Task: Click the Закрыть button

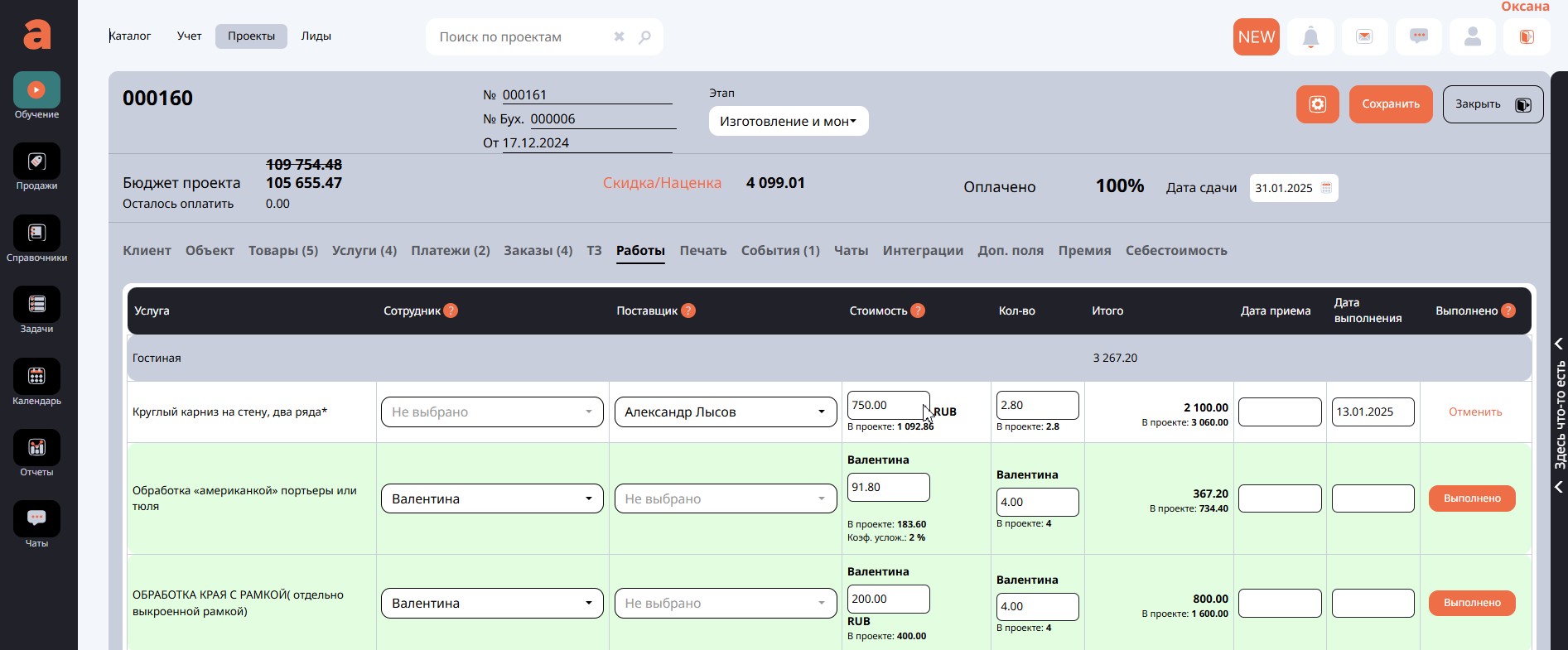Action: (x=1492, y=104)
